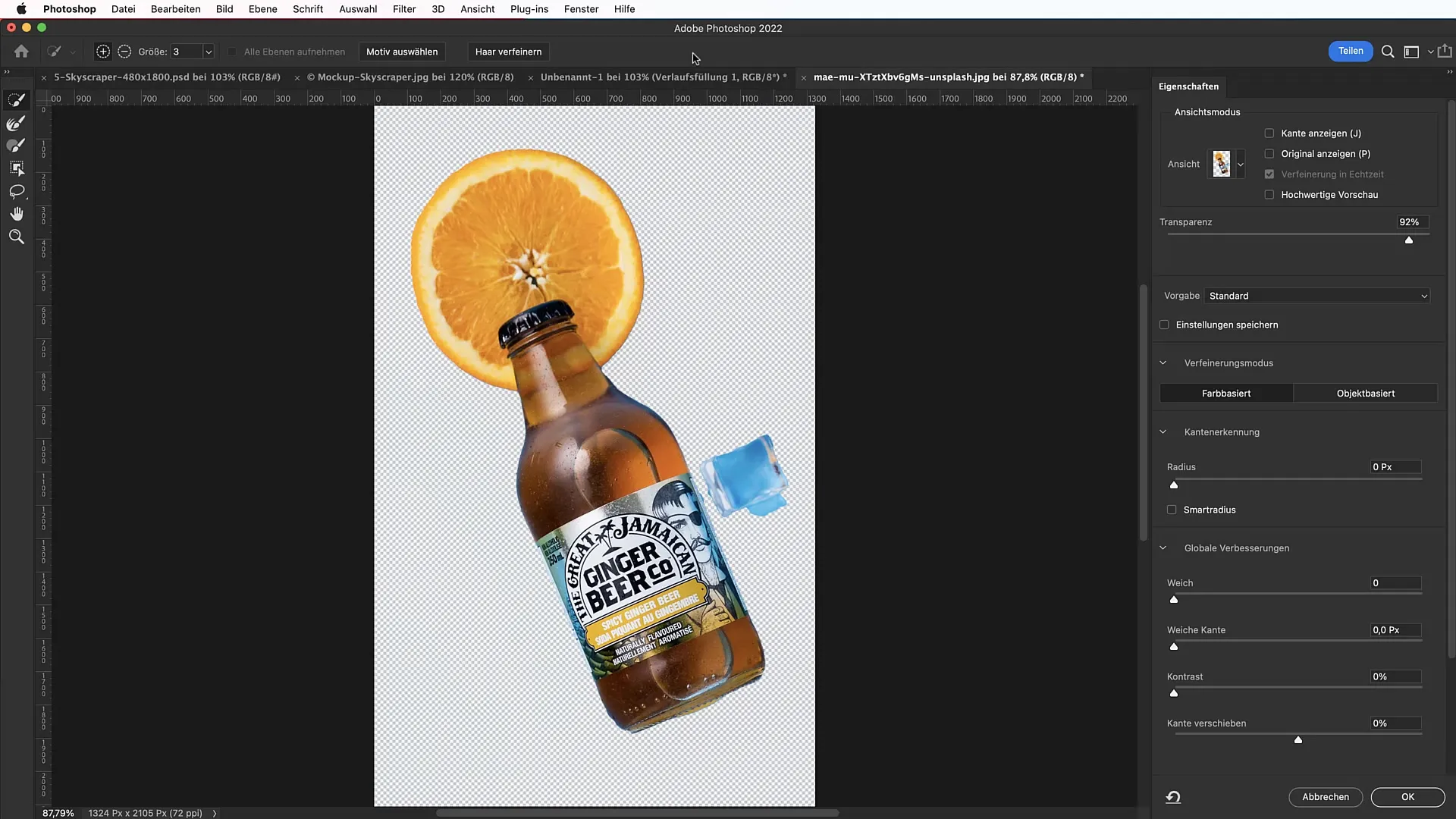Select the Lasso tool
The height and width of the screenshot is (819, 1456).
click(17, 191)
